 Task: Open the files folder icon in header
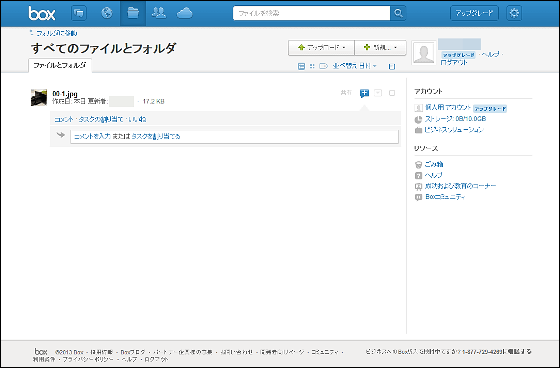click(133, 13)
